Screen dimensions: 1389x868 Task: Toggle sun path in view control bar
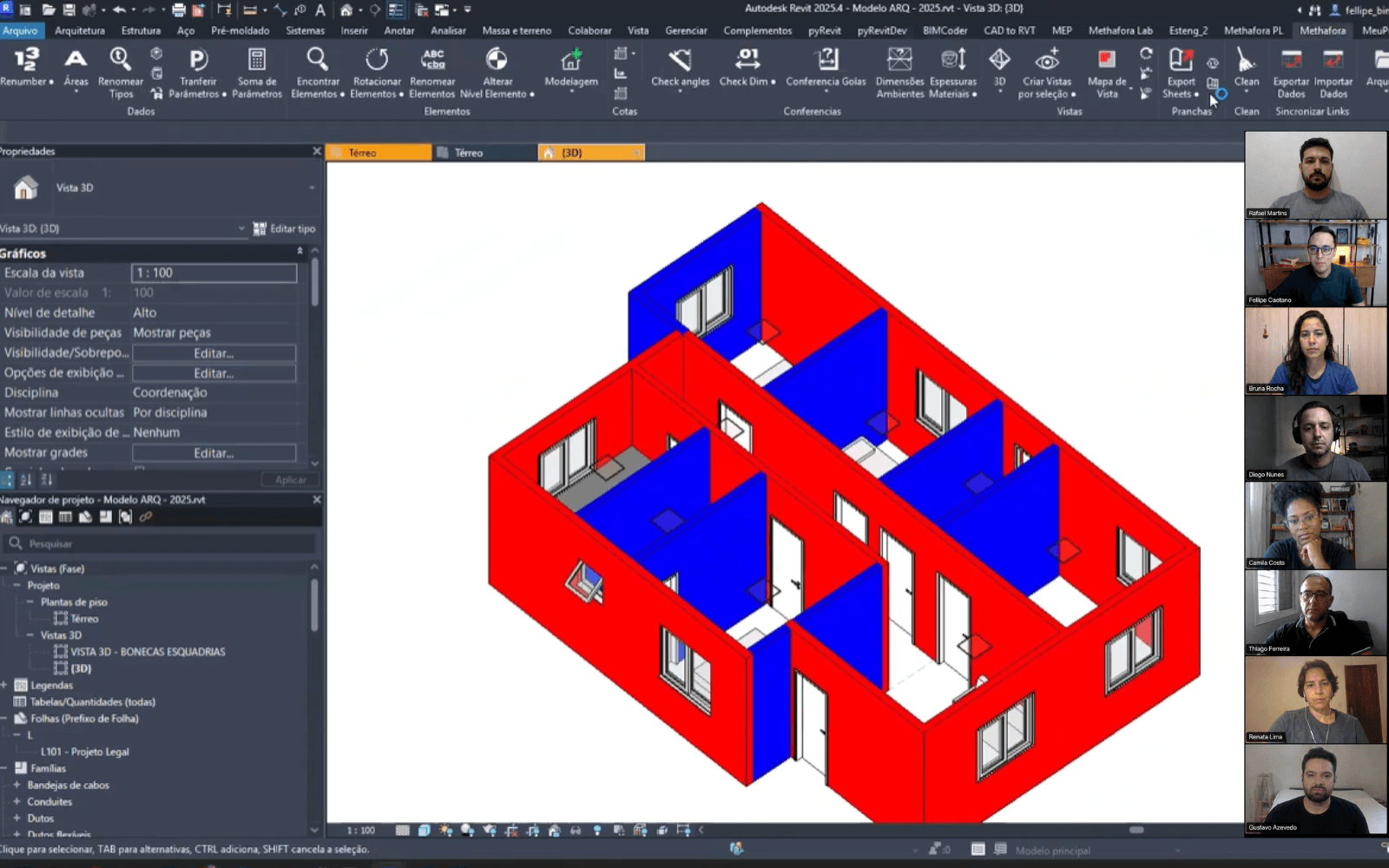445,830
